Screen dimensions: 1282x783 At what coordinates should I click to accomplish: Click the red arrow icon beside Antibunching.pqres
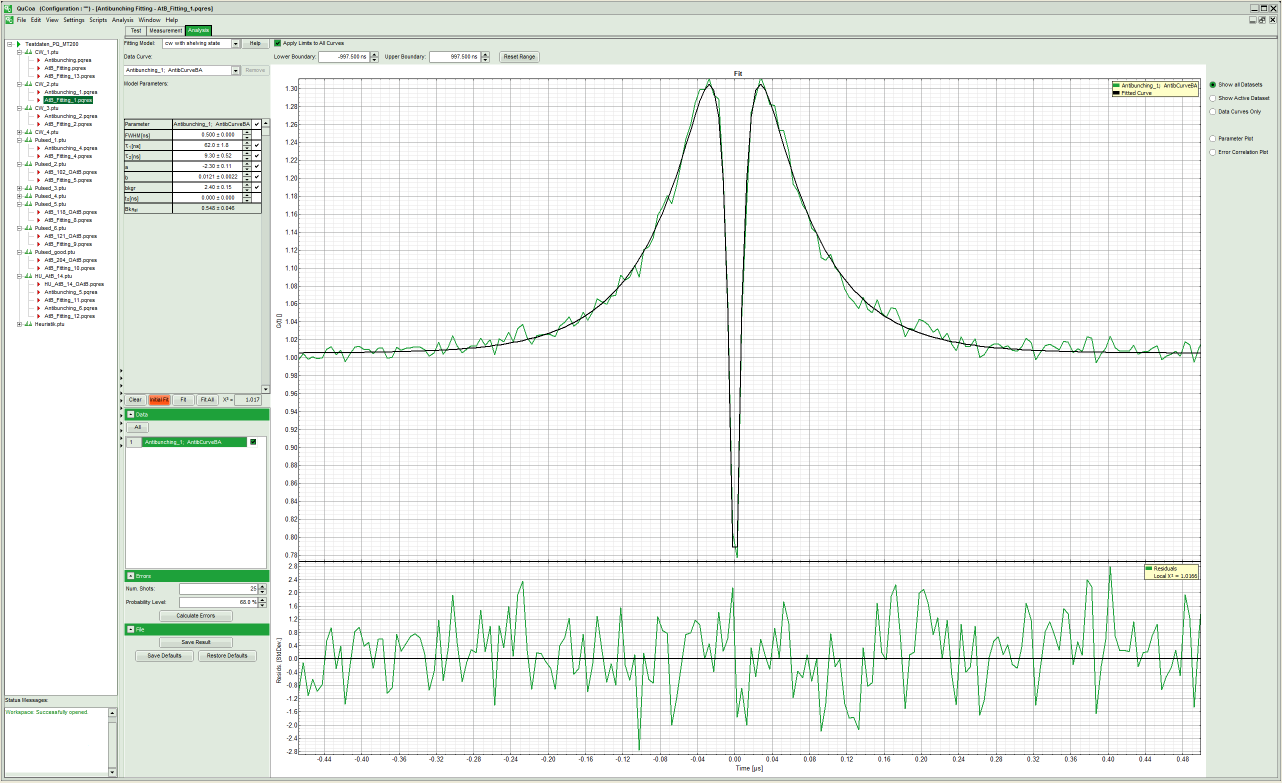(x=39, y=60)
